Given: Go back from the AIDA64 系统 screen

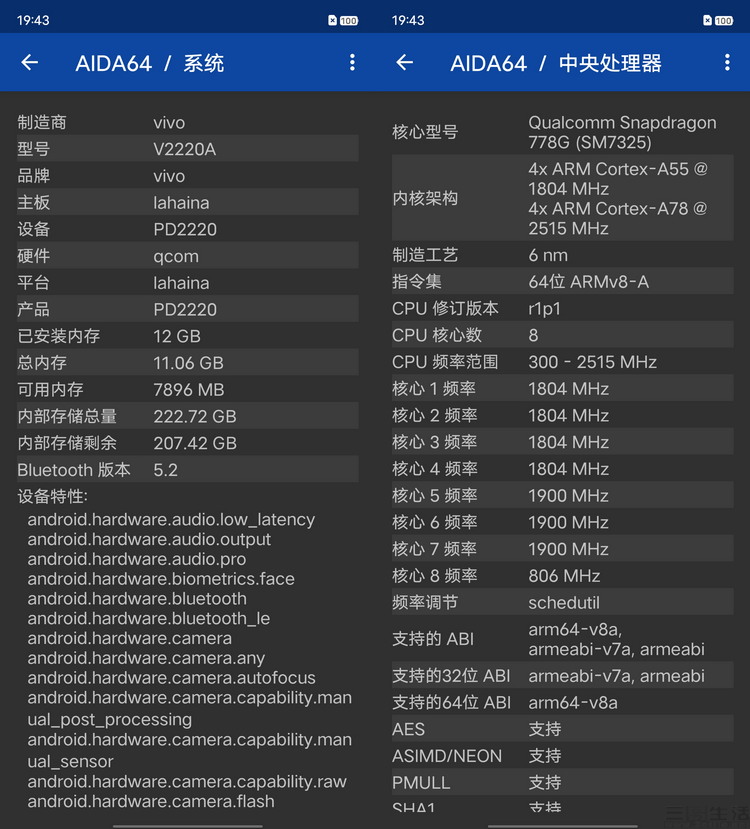Looking at the screenshot, I should (30, 63).
